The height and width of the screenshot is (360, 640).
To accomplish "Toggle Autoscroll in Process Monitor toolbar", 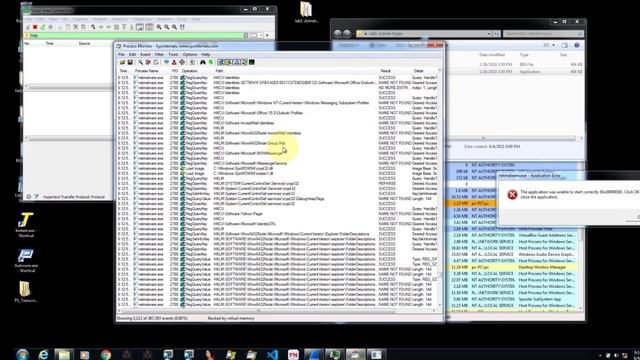I will tap(148, 62).
